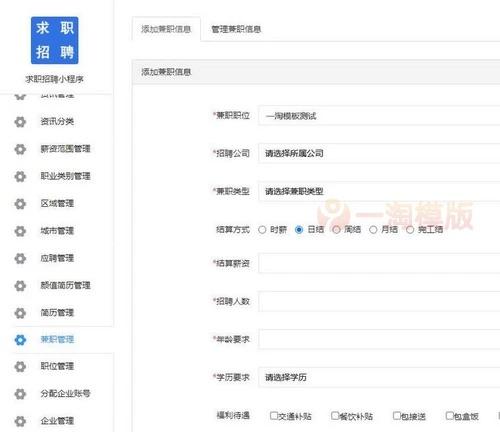
Task: Click the 年龄要求 input field
Action: tap(379, 339)
